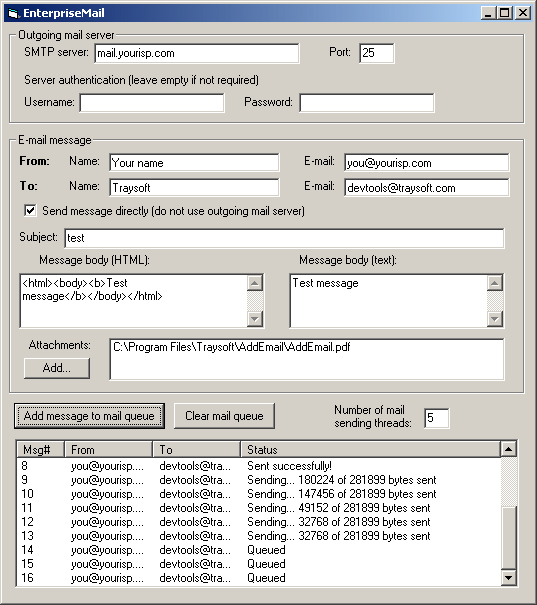Click mail queue list scroll down arrow
The width and height of the screenshot is (537, 605).
(508, 578)
